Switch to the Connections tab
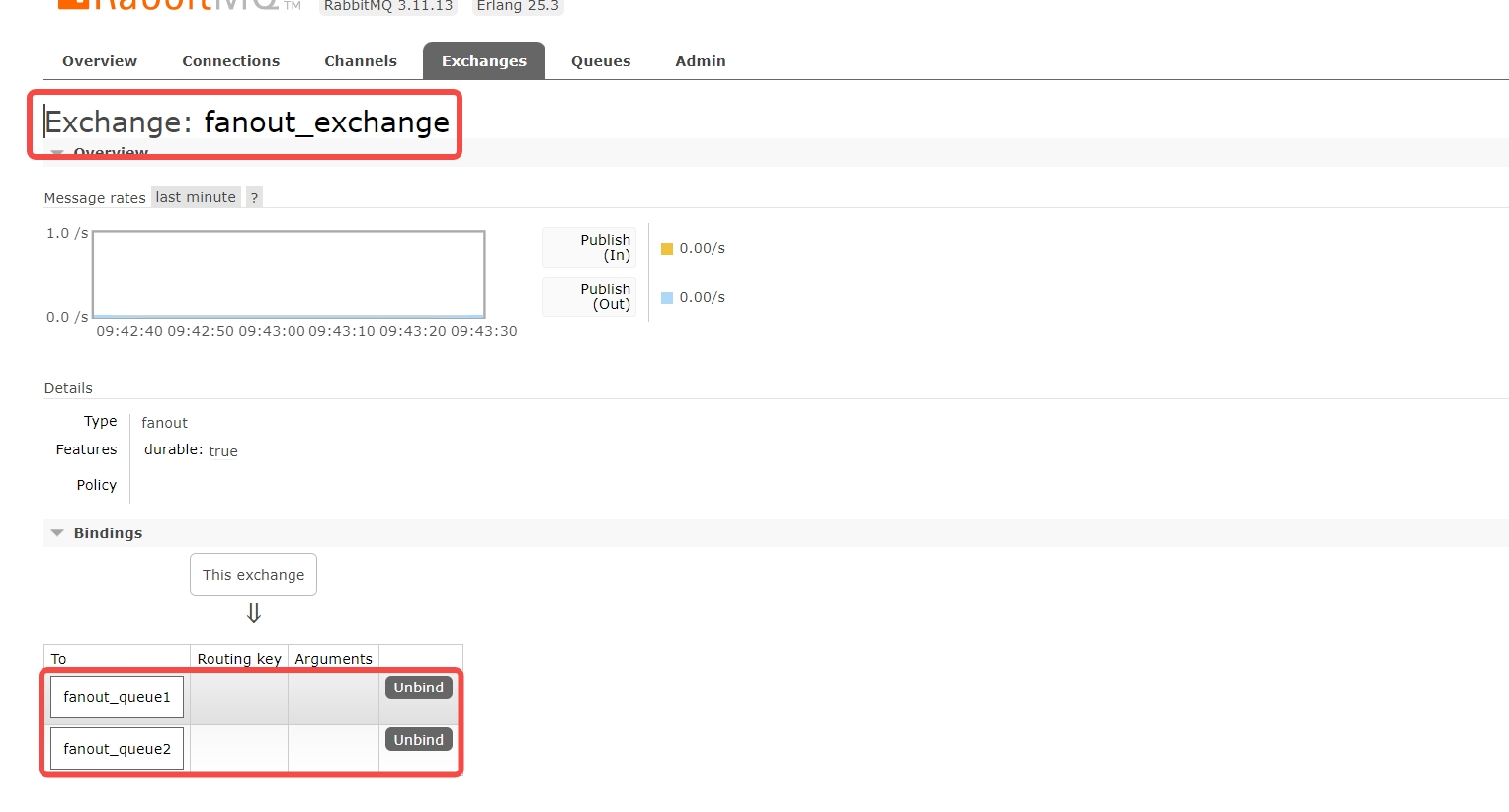 (230, 61)
